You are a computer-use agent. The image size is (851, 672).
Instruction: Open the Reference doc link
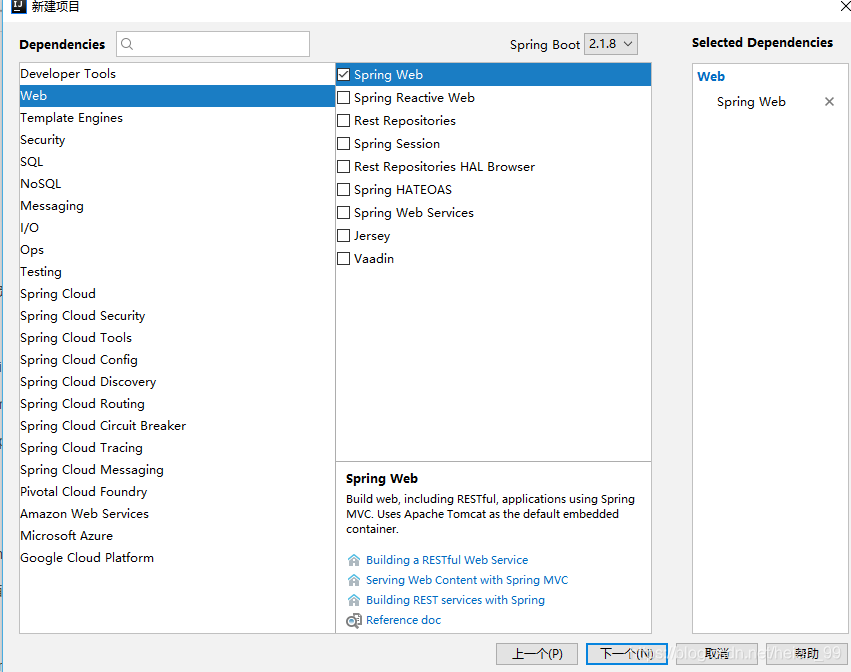pyautogui.click(x=403, y=620)
